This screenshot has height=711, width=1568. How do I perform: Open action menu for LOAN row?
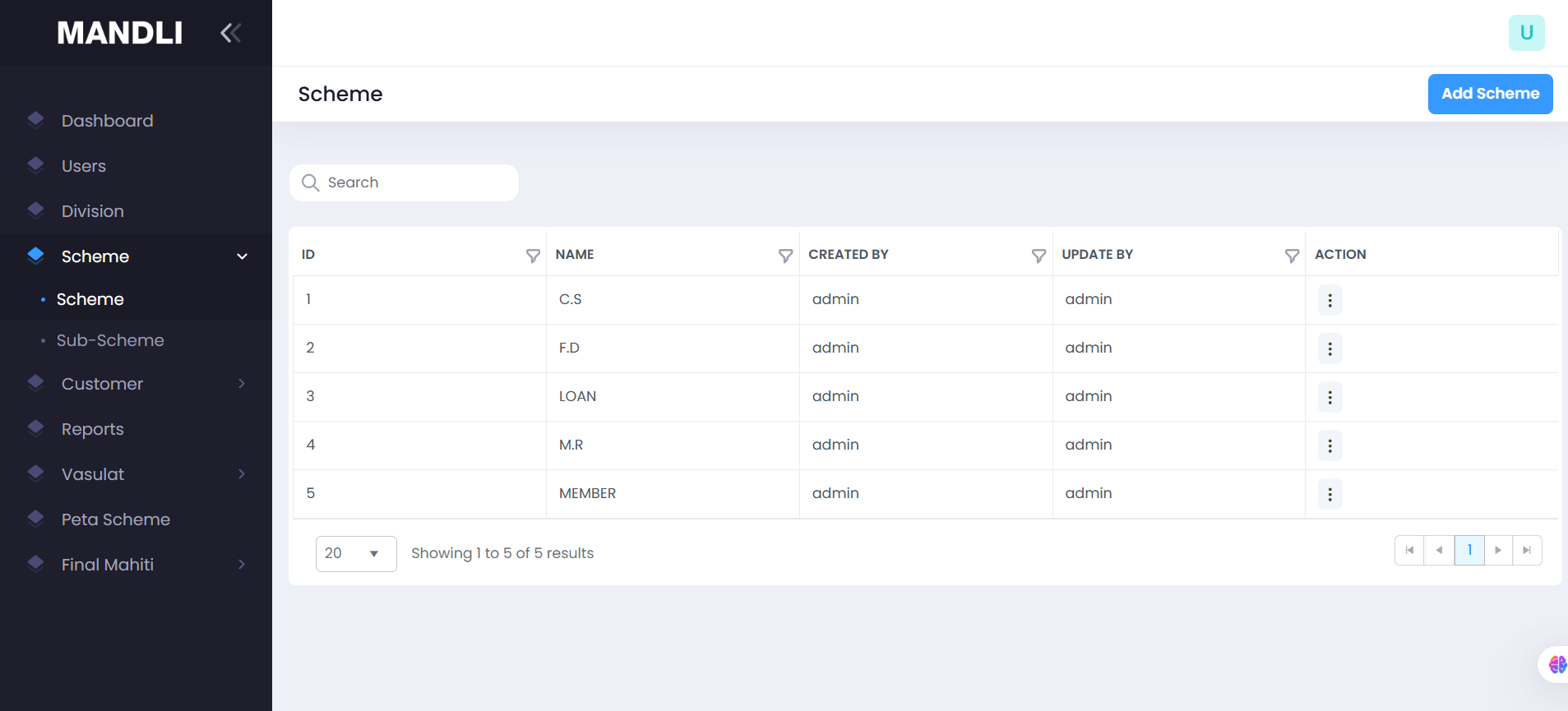pyautogui.click(x=1330, y=397)
